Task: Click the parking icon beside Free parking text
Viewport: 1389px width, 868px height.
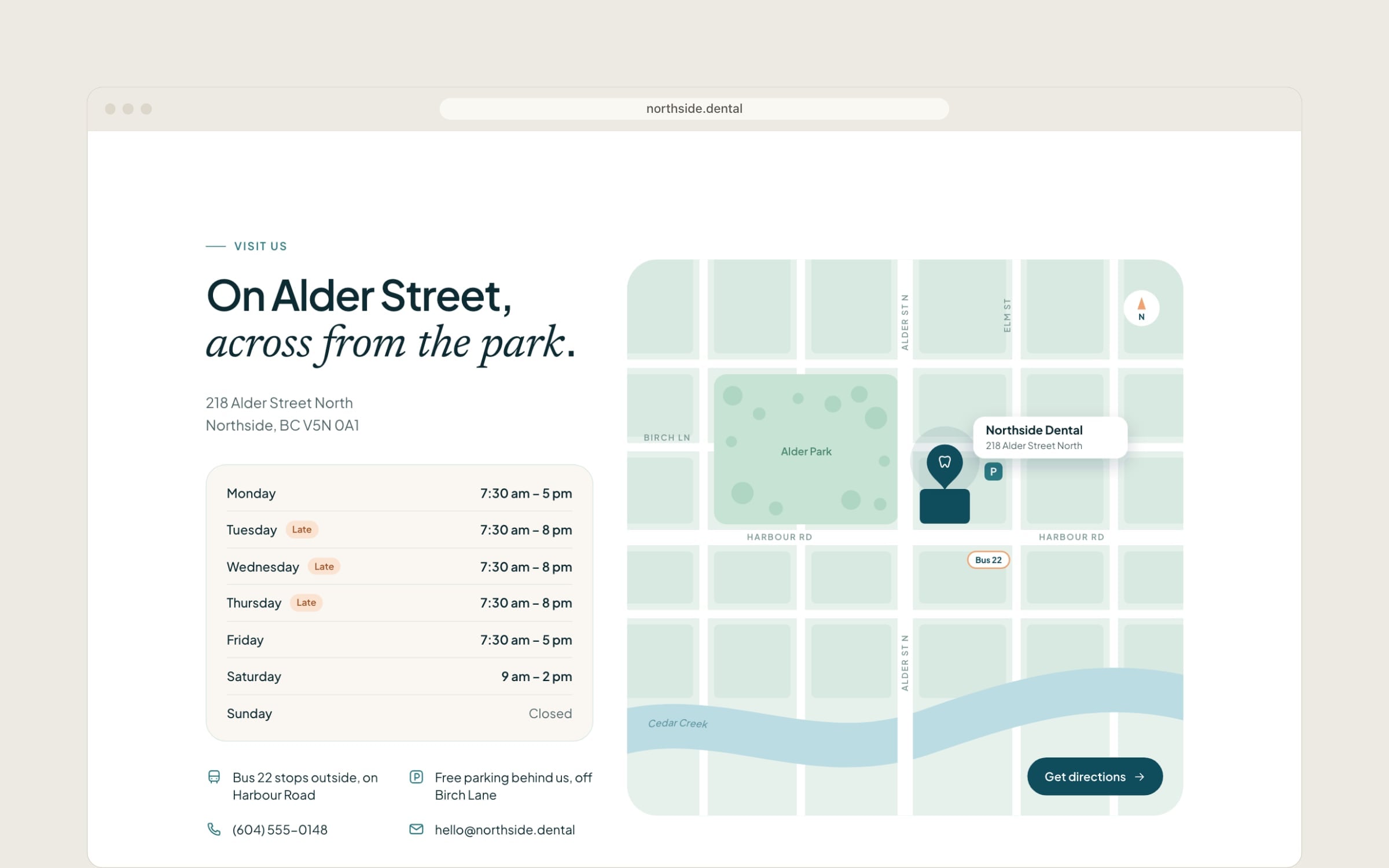Action: pyautogui.click(x=416, y=777)
